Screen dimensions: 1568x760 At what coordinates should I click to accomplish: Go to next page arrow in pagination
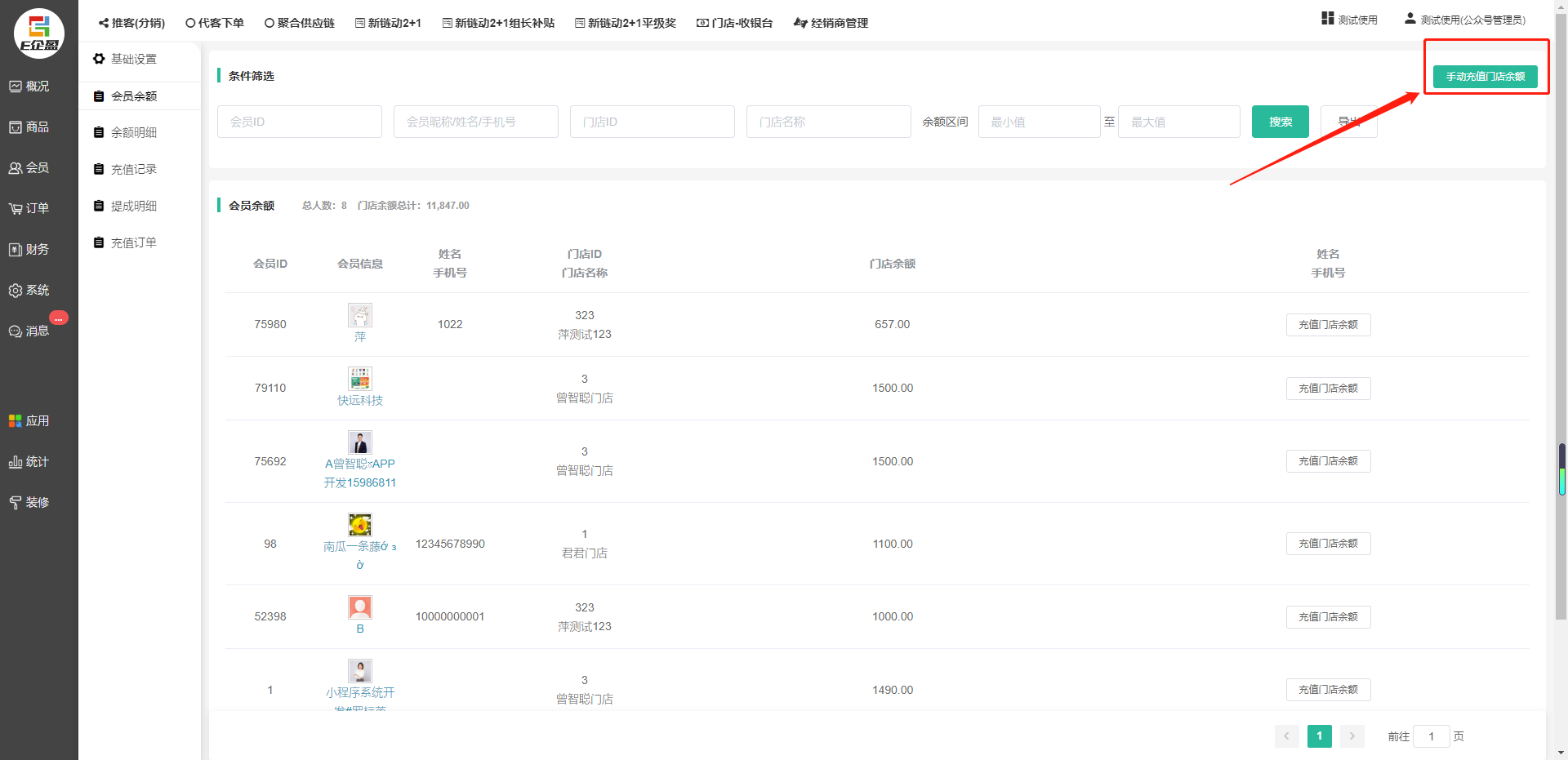click(x=1352, y=736)
